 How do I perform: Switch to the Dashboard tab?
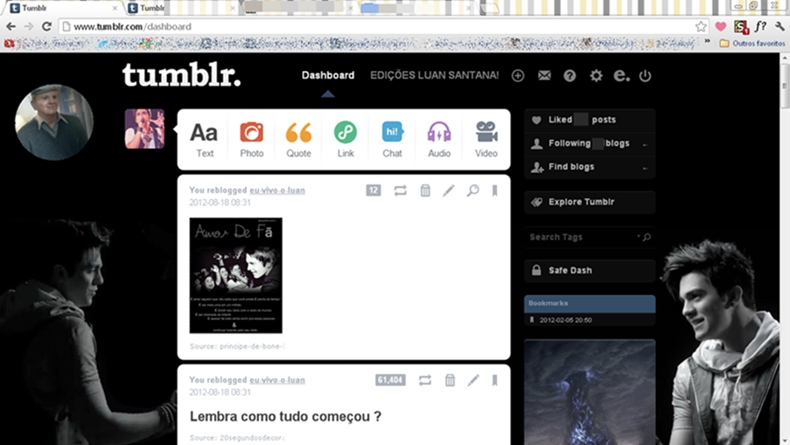(x=328, y=76)
